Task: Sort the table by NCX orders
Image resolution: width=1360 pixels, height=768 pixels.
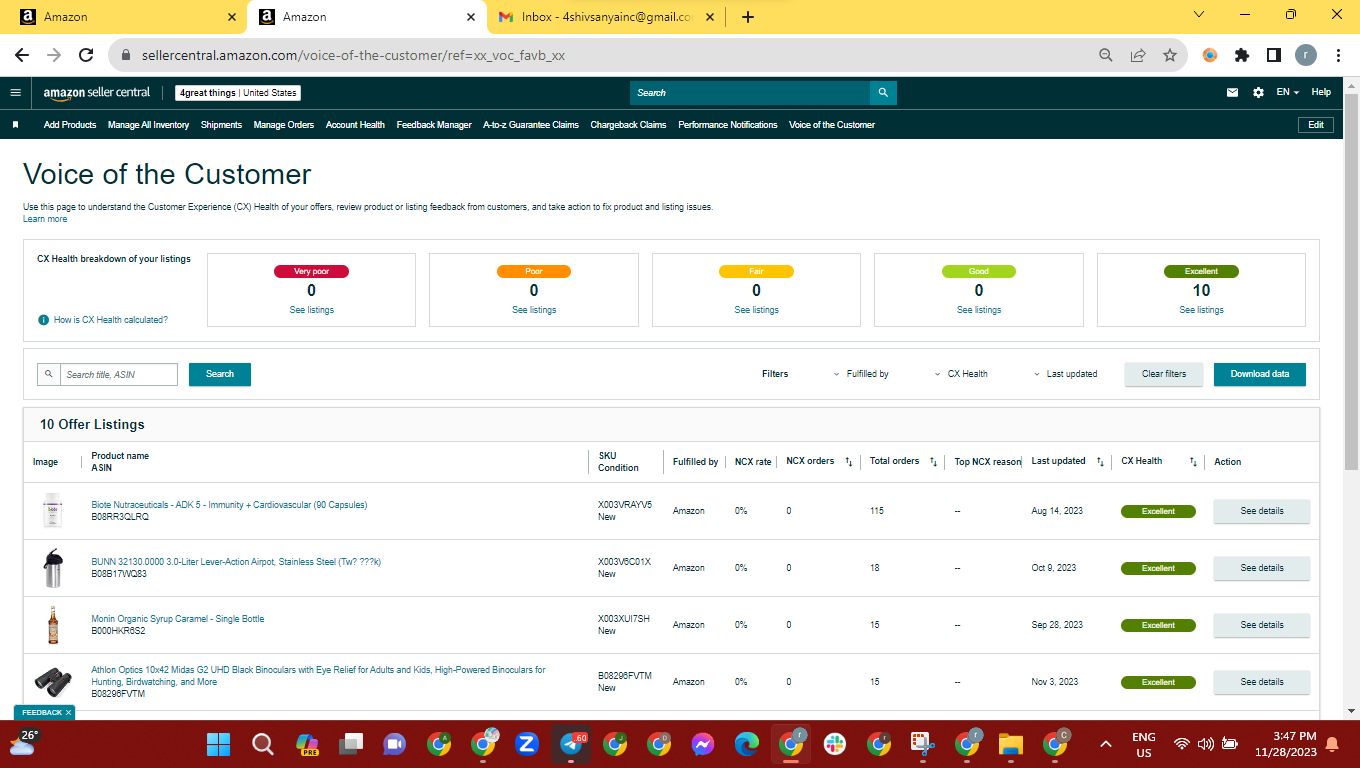Action: (x=848, y=462)
